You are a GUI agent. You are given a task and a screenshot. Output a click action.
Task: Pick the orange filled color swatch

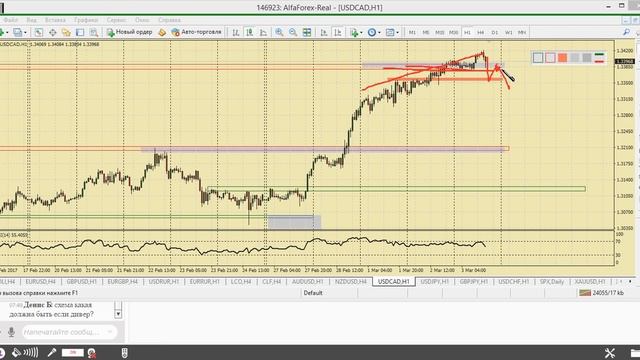point(562,58)
